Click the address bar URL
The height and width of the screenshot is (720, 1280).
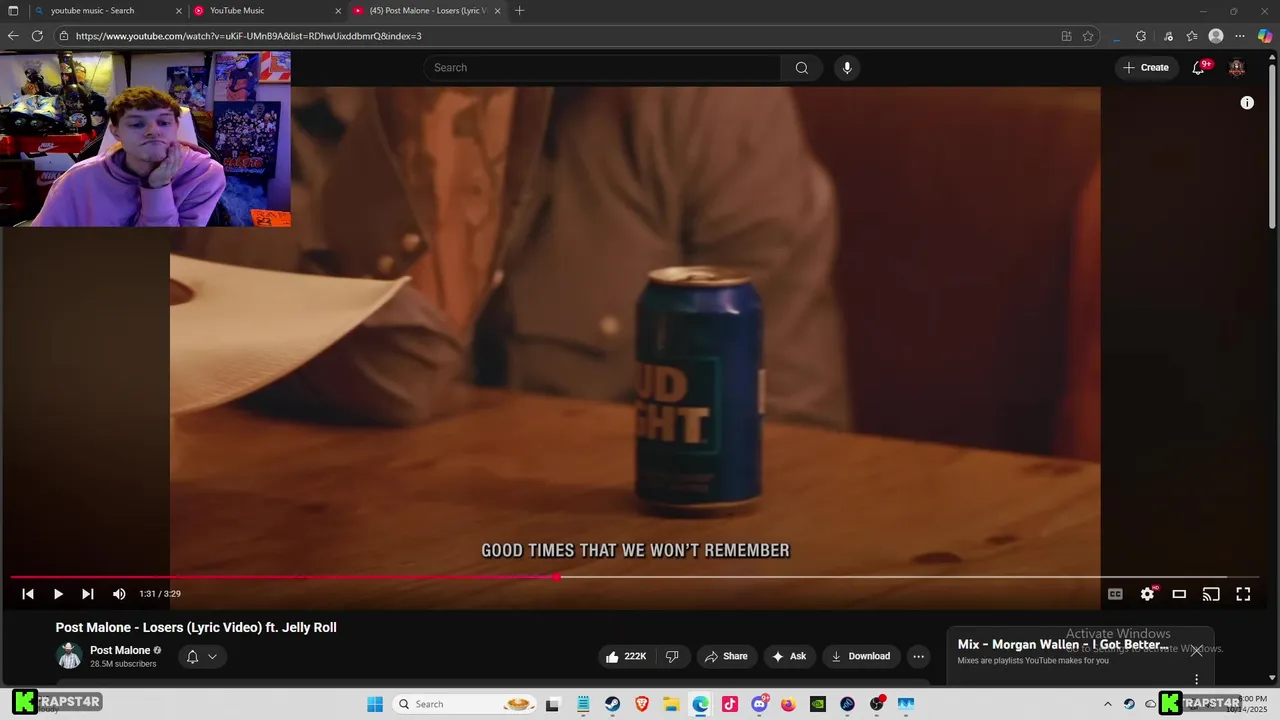(x=248, y=36)
